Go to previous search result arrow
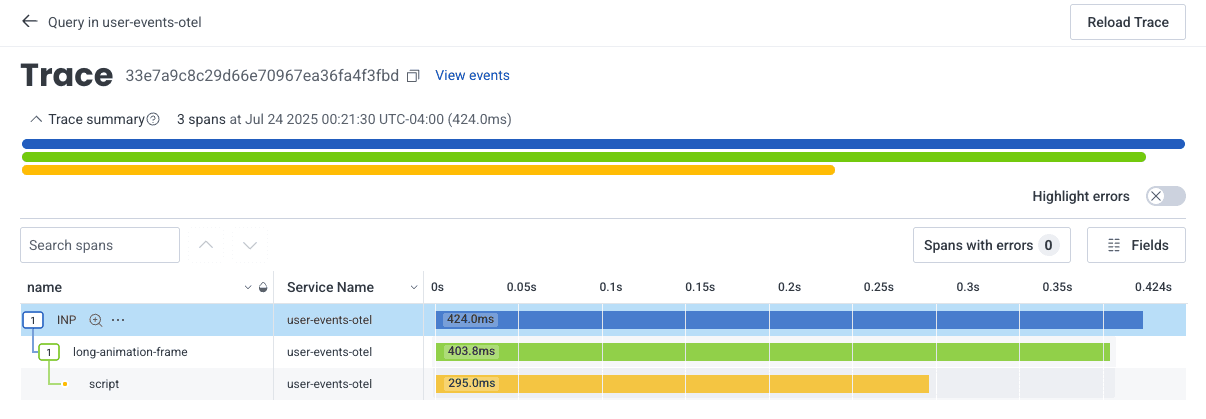Viewport: 1206px width, 419px height. (206, 245)
